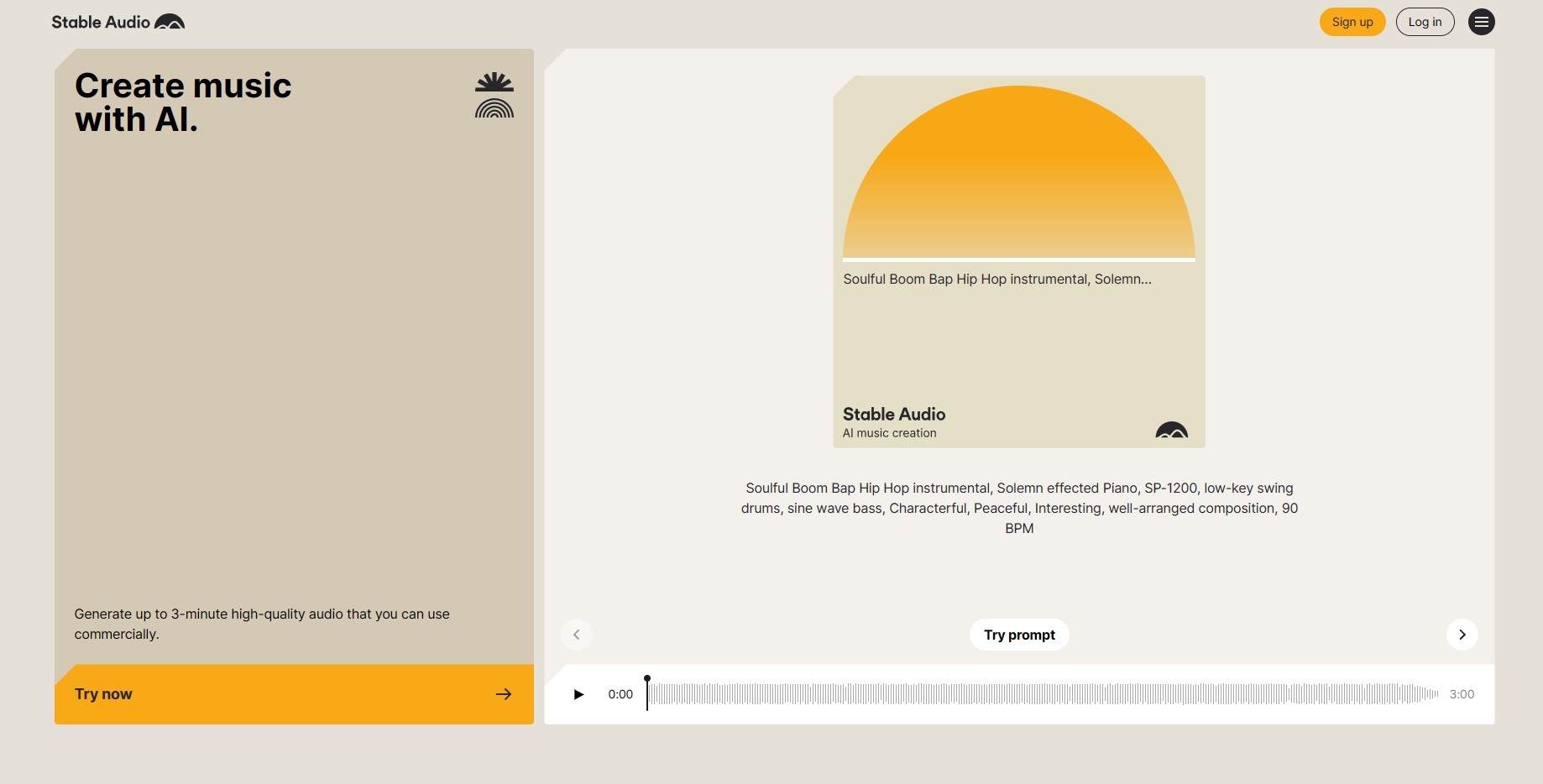Click the 'Stable Audio' title on the album card

click(x=894, y=414)
